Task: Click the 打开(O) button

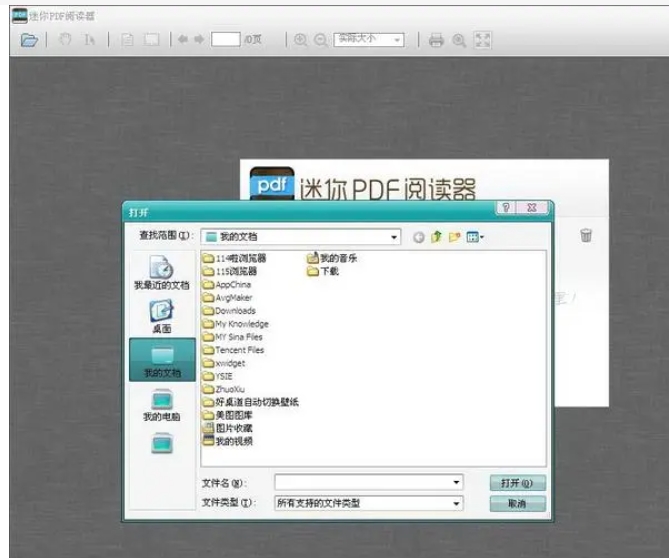Action: click(x=517, y=483)
